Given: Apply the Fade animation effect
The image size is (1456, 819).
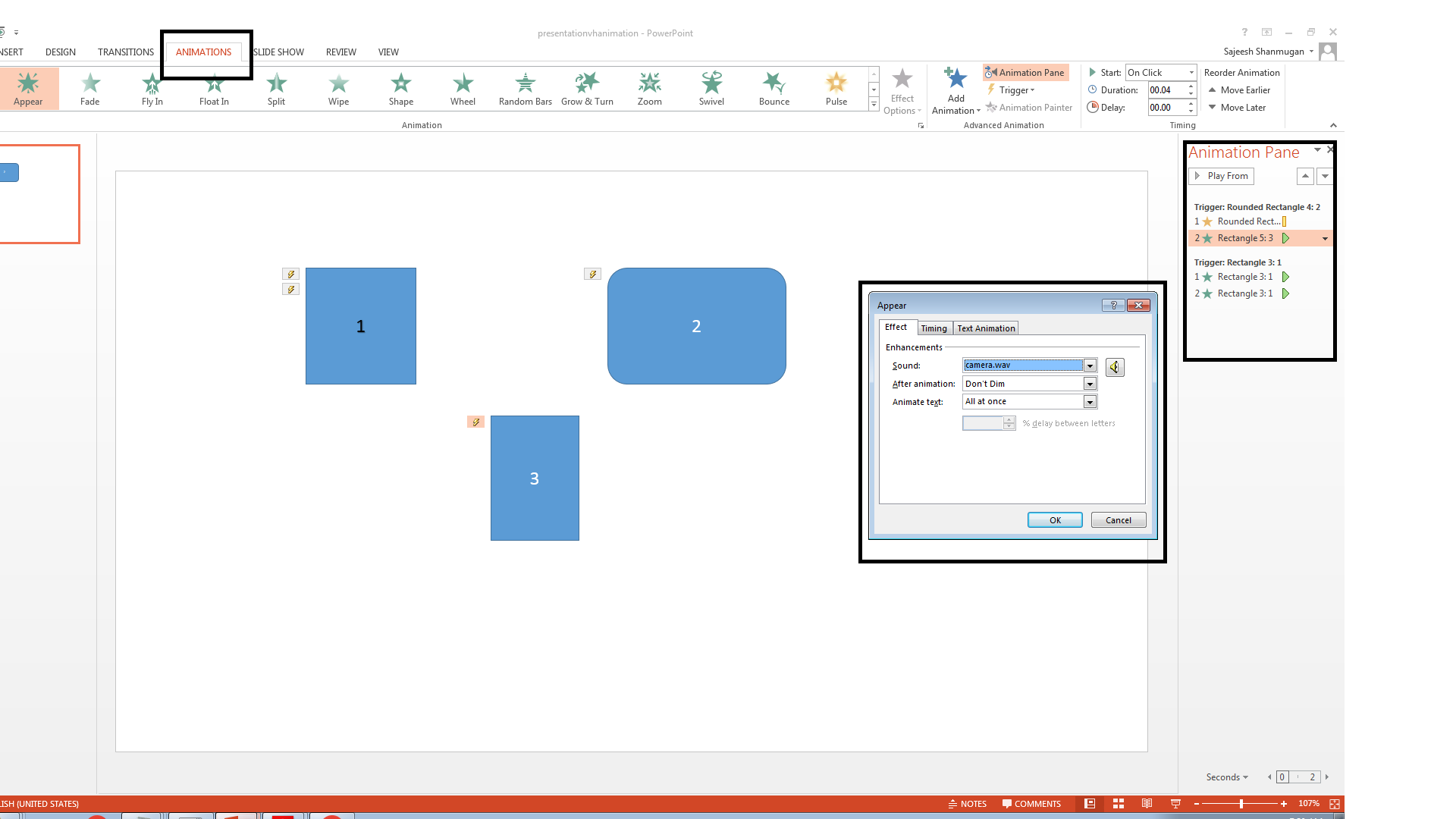Looking at the screenshot, I should 89,89.
